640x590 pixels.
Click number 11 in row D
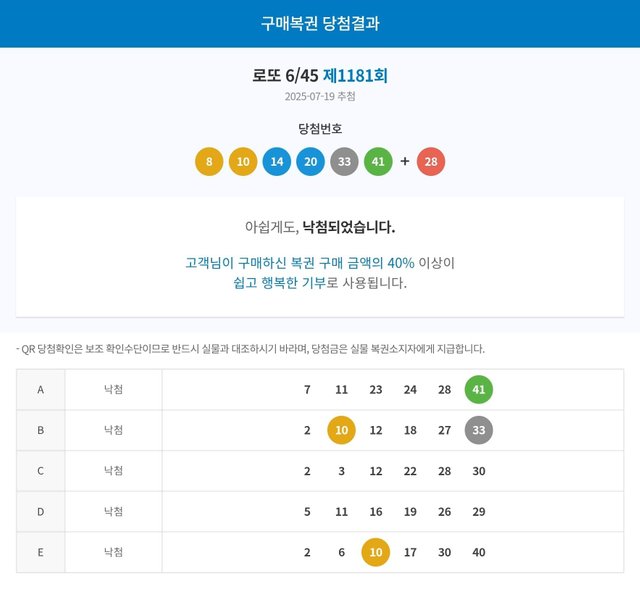(342, 512)
